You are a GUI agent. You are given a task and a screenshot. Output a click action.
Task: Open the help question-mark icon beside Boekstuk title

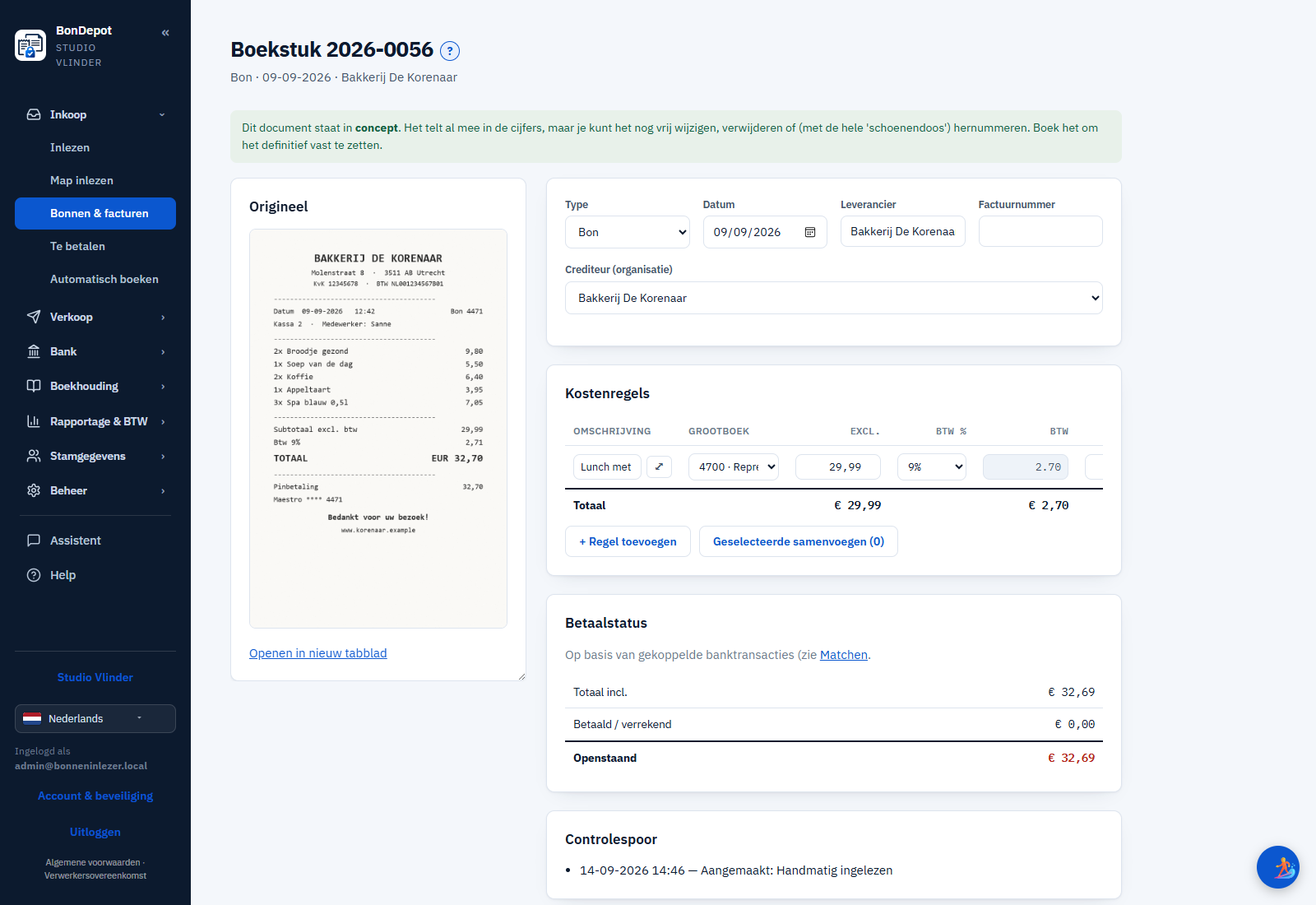click(x=450, y=51)
